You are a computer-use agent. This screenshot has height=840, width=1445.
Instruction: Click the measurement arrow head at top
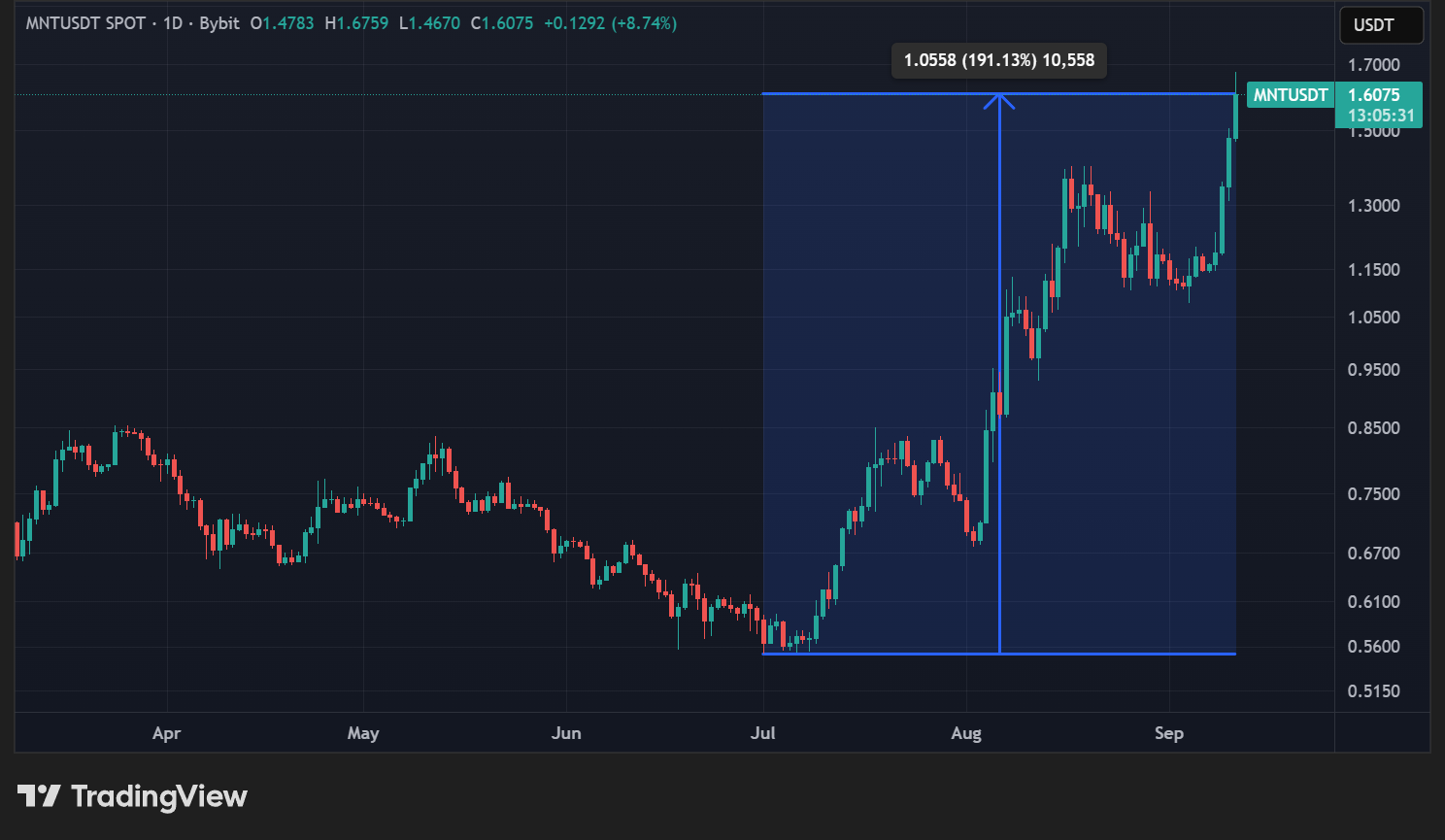(x=999, y=99)
